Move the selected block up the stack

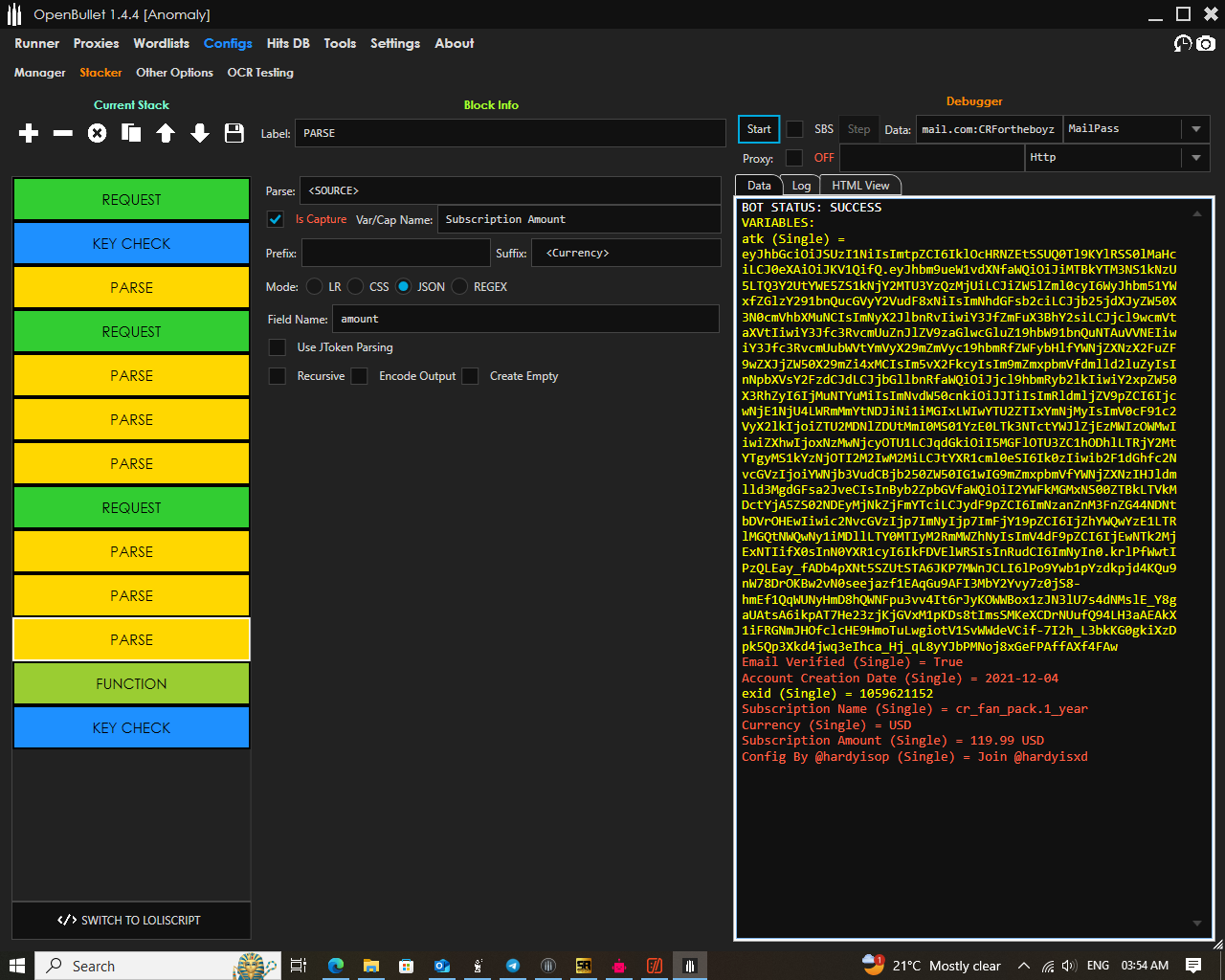166,133
